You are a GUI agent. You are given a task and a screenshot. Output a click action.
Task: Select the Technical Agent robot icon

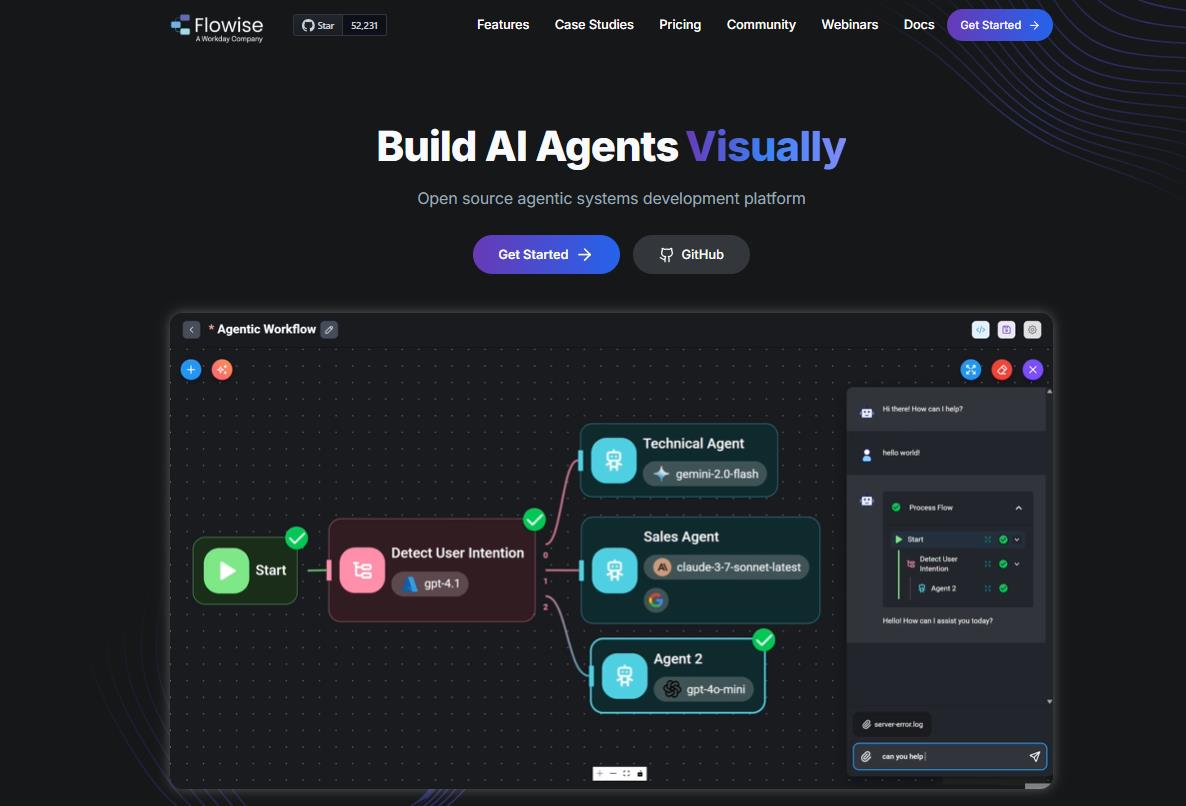click(613, 460)
